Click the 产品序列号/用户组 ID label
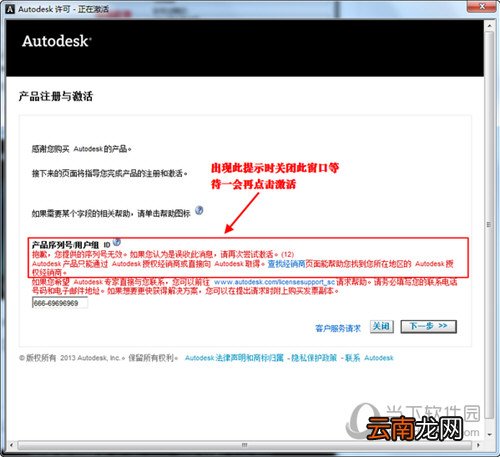Viewport: 500px width, 457px height. 71,245
